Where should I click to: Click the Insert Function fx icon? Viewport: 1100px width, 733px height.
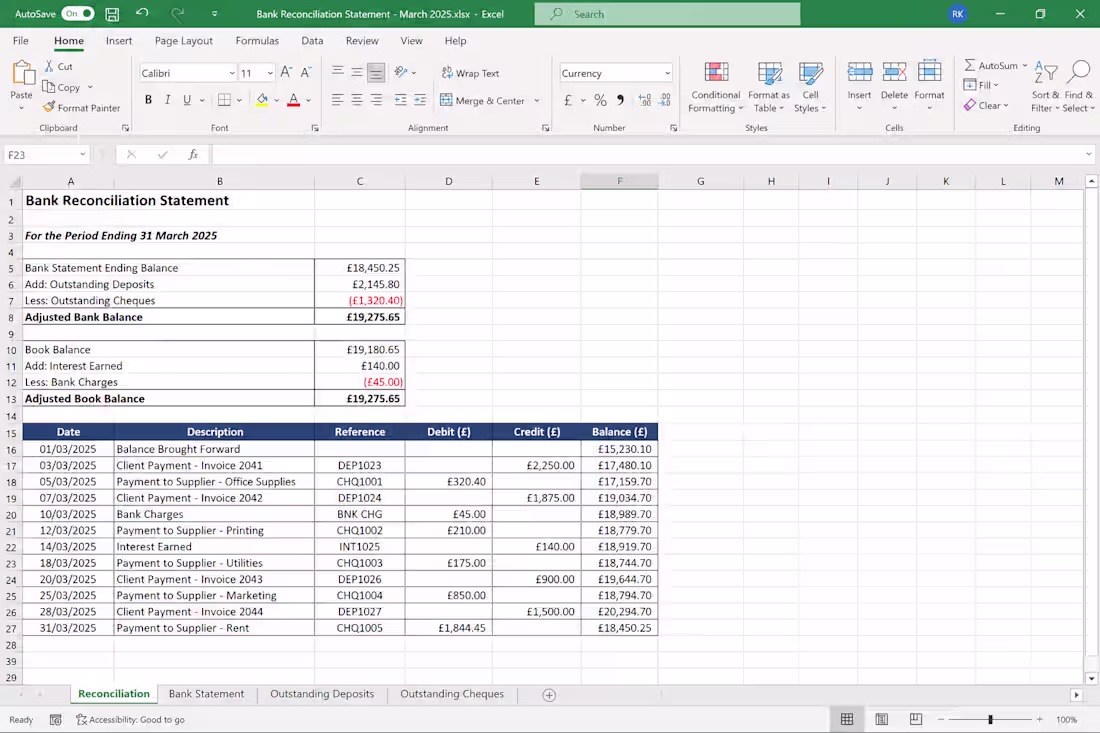[193, 154]
